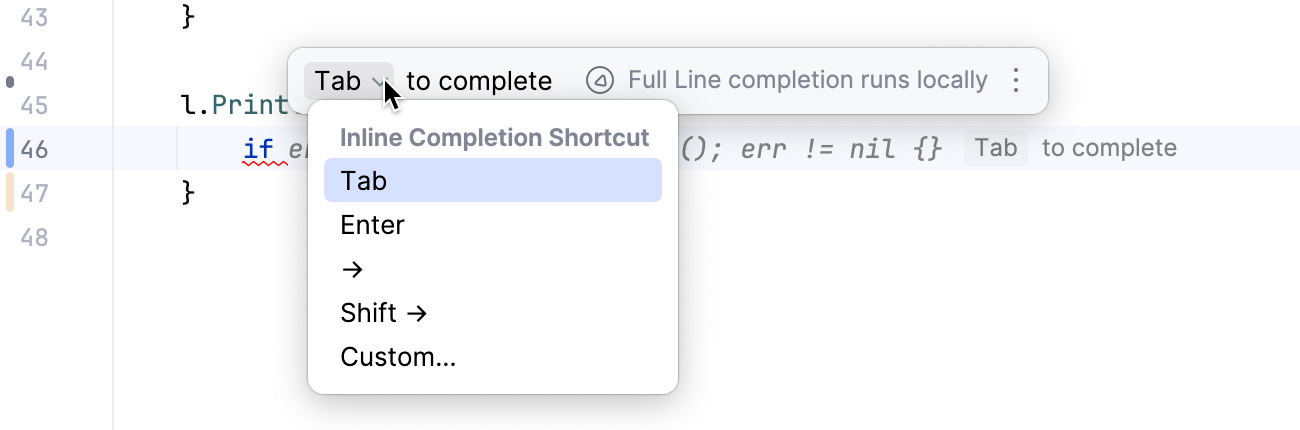This screenshot has width=1300, height=430.
Task: Click the small gray gutter dot above line 45
Action: tap(10, 82)
